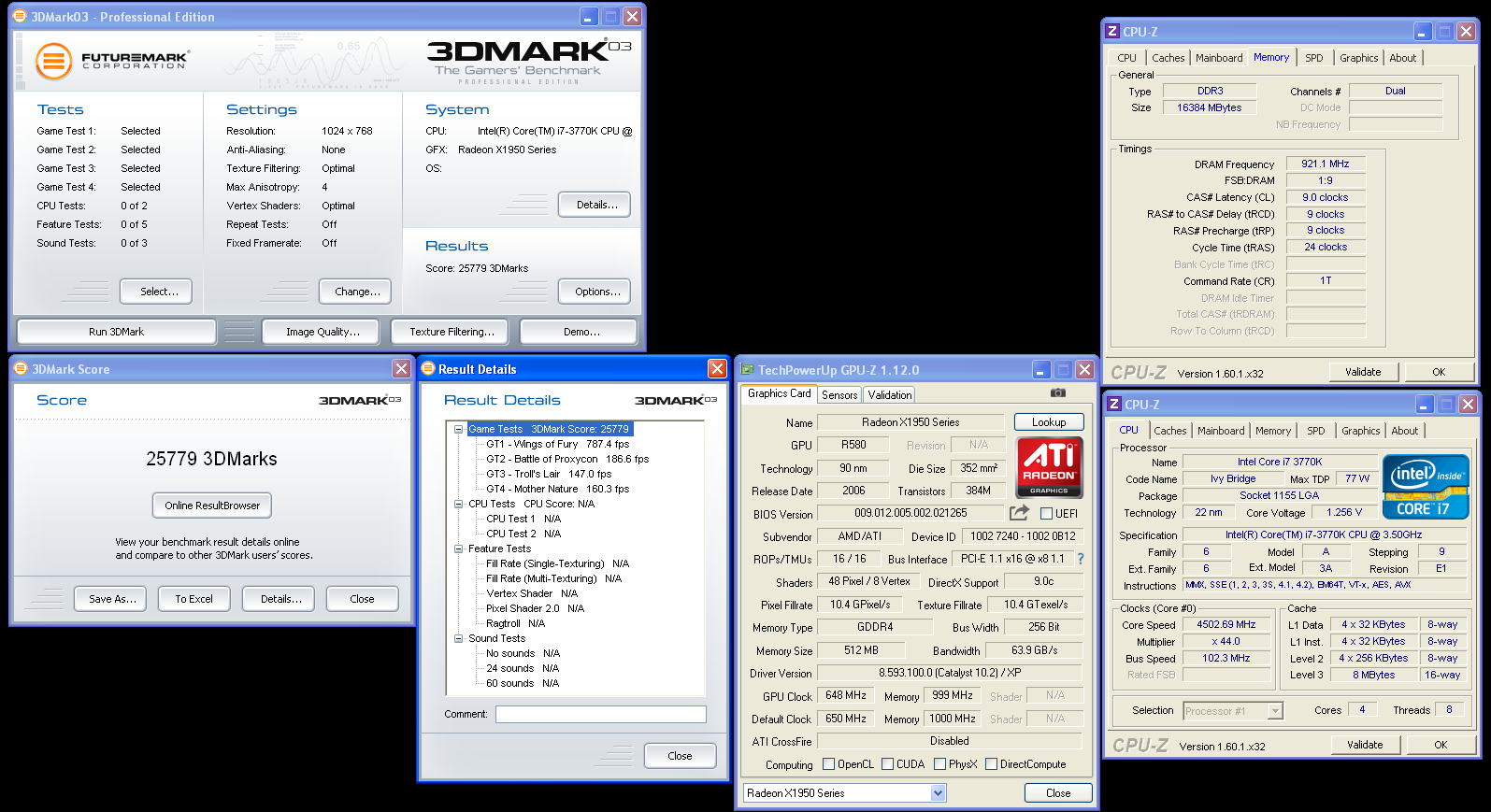Toggle the CUDA computing checkbox
Viewport: 1491px width, 812px height.
887,764
